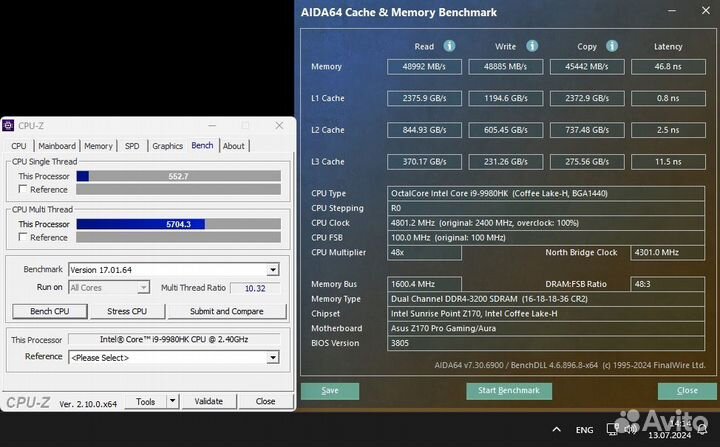Viewport: 720px width, 447px height.
Task: Click the AIDA64 Close button at bottom
Action: point(687,390)
